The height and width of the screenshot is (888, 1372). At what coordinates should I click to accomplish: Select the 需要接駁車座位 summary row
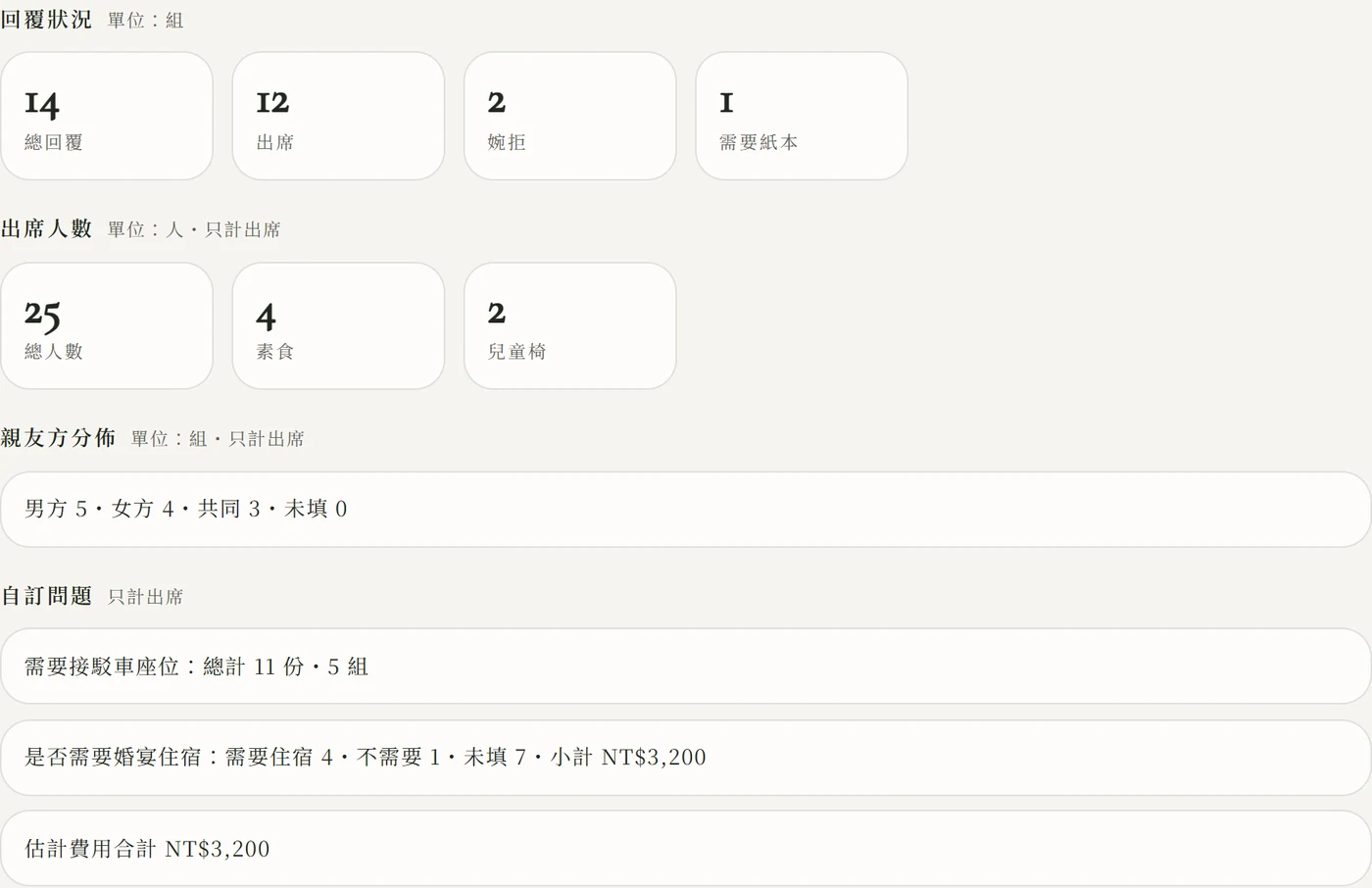[x=686, y=666]
